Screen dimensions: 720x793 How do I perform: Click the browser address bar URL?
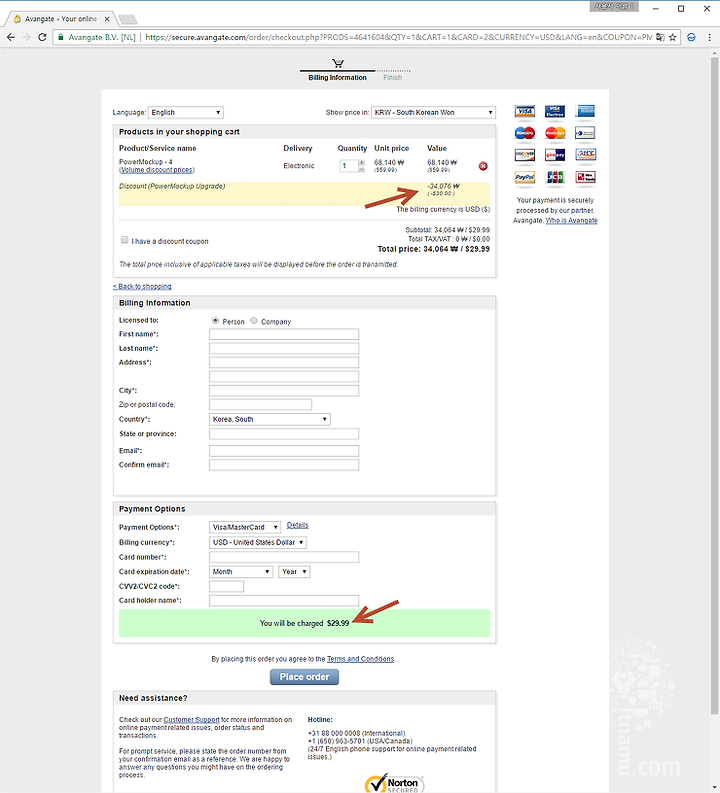pyautogui.click(x=398, y=37)
